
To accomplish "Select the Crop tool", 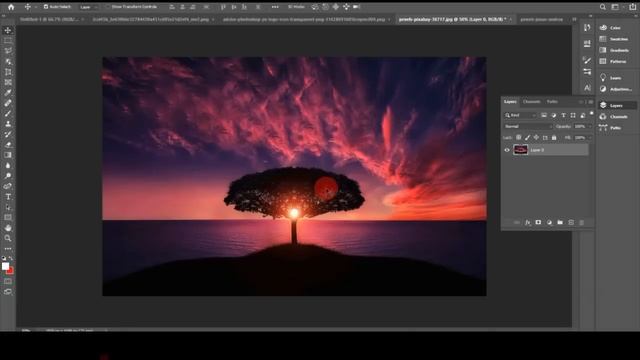I will pyautogui.click(x=8, y=72).
